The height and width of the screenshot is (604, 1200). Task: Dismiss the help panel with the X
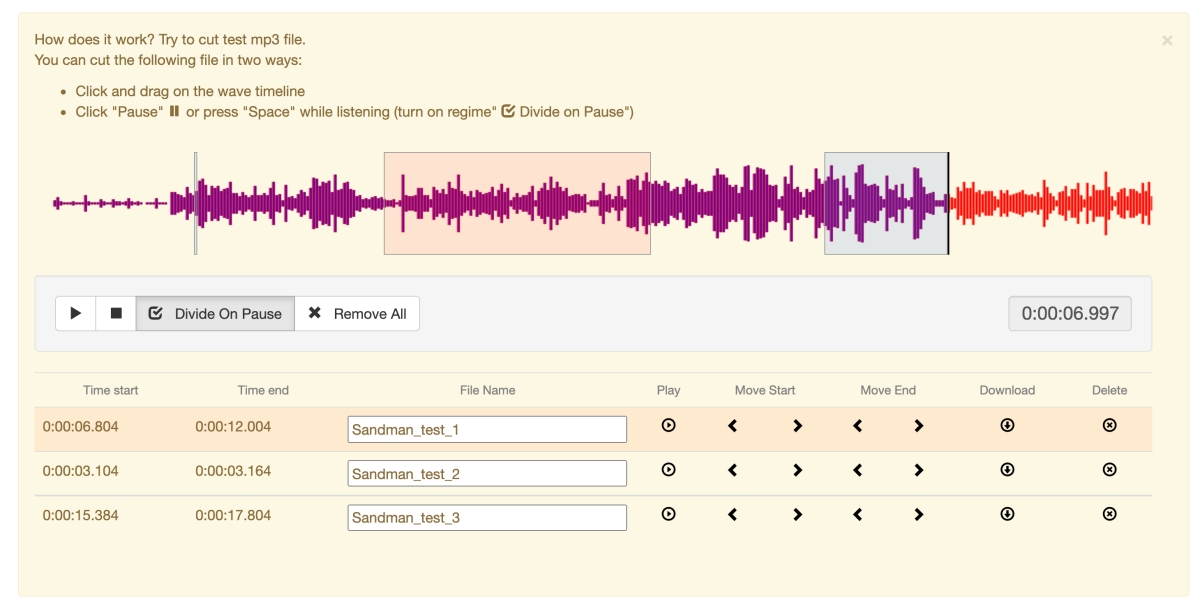click(x=1167, y=41)
